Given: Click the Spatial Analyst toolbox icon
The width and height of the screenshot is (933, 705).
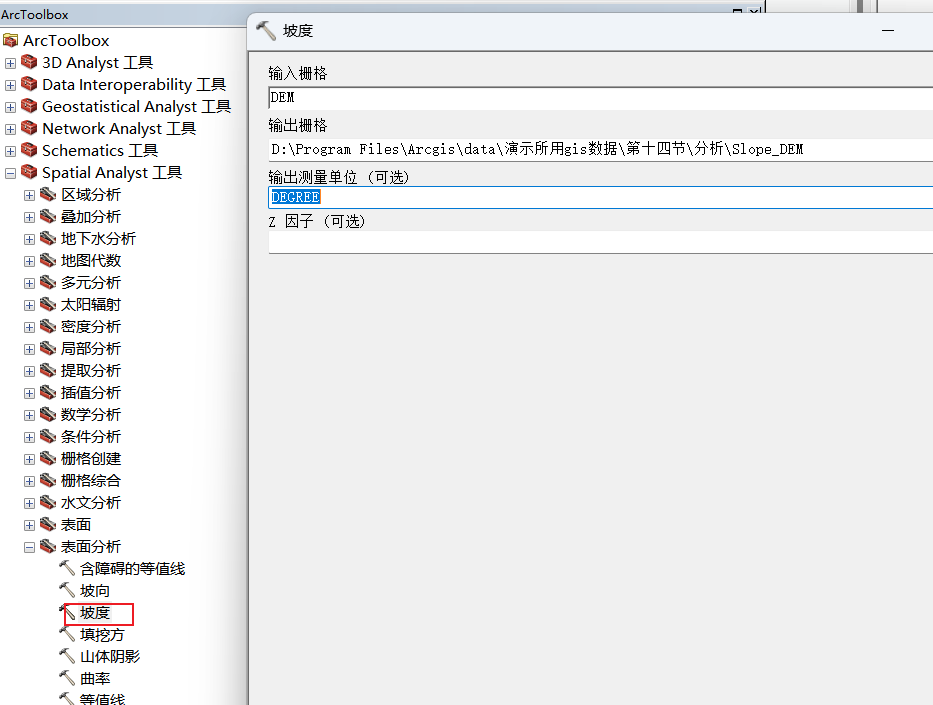Looking at the screenshot, I should [x=29, y=172].
